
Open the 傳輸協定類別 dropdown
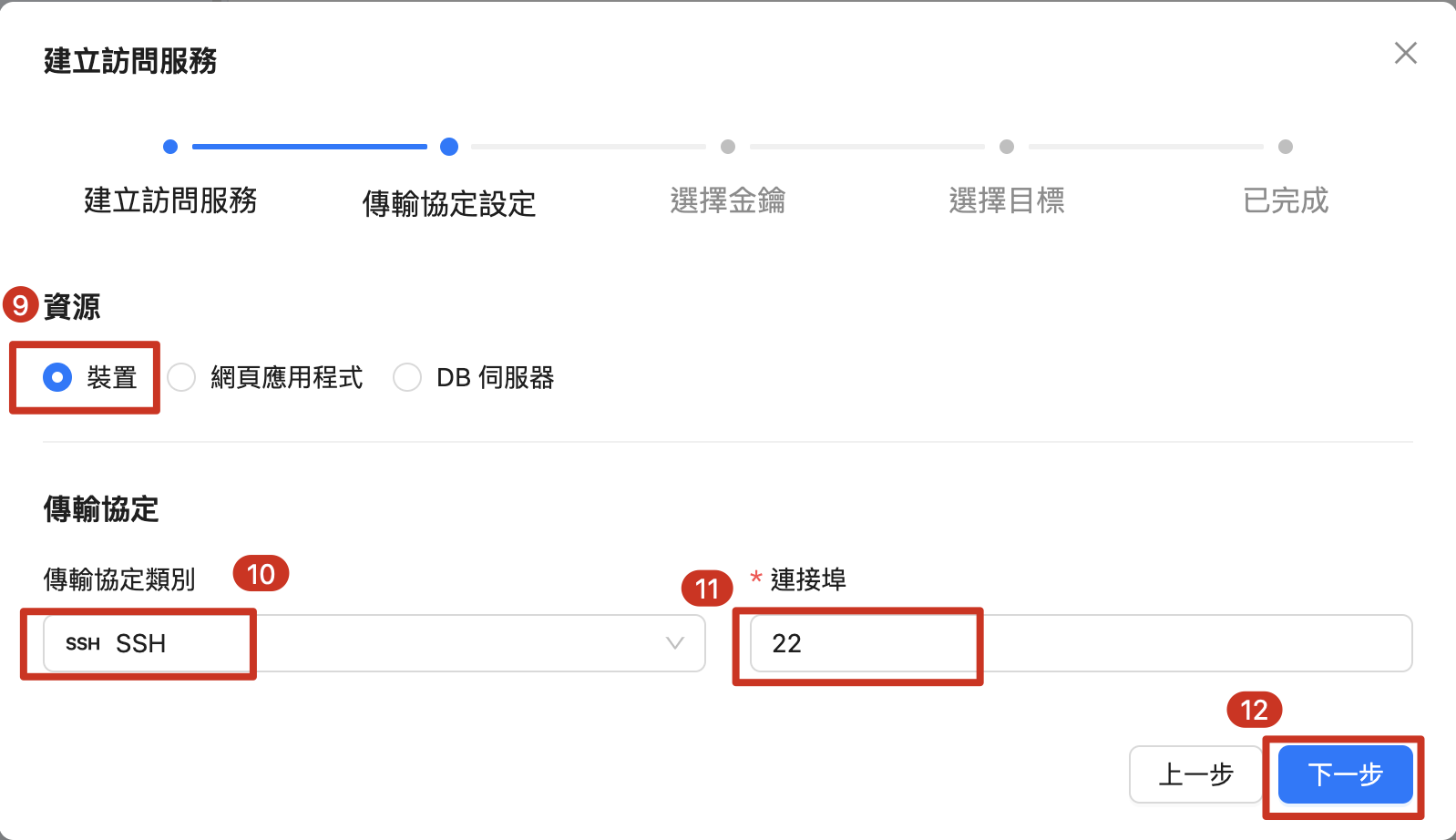pyautogui.click(x=374, y=643)
